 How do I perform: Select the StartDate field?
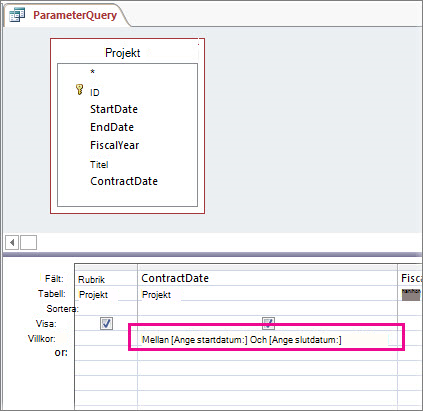[114, 109]
